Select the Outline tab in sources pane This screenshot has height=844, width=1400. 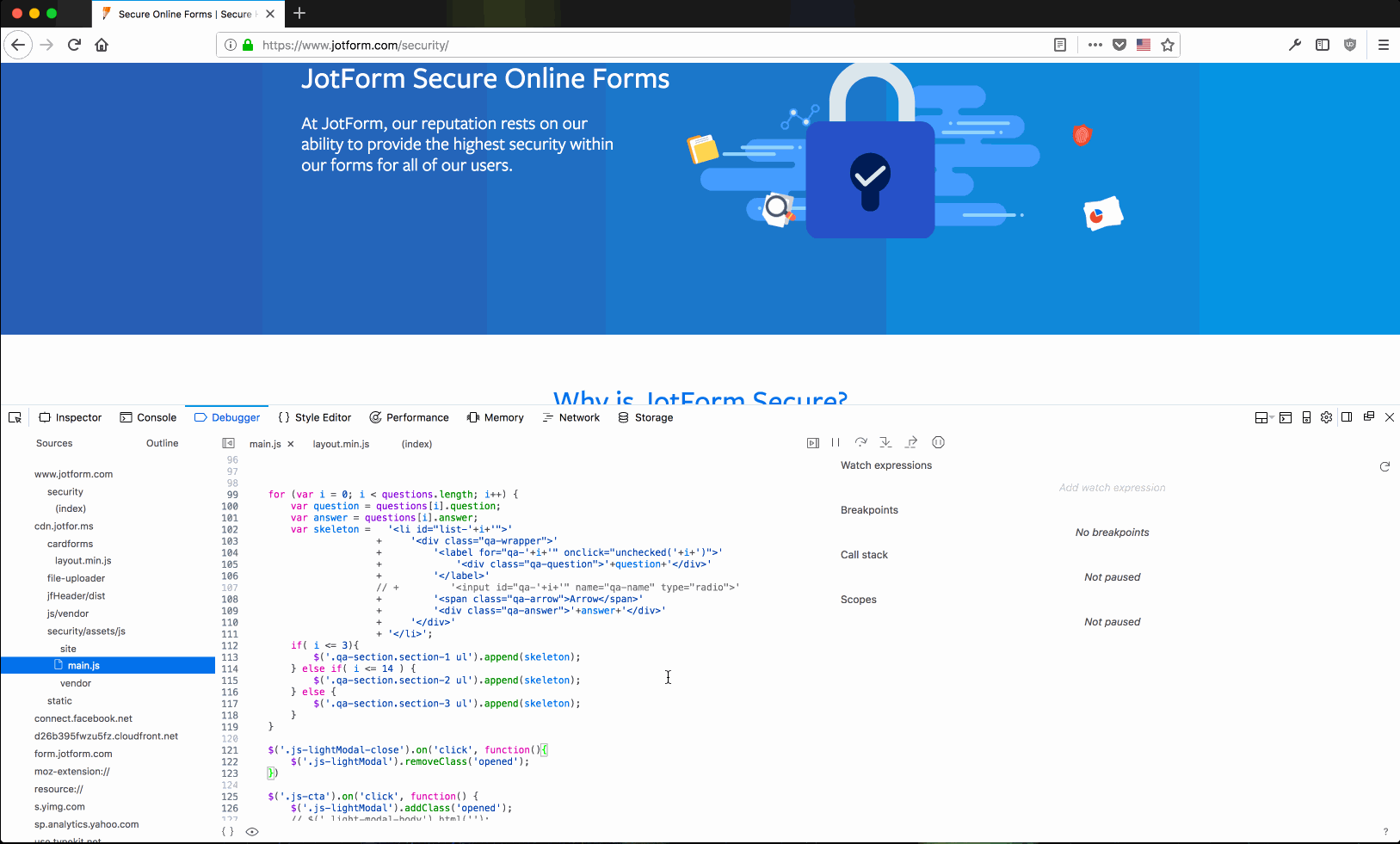click(162, 443)
